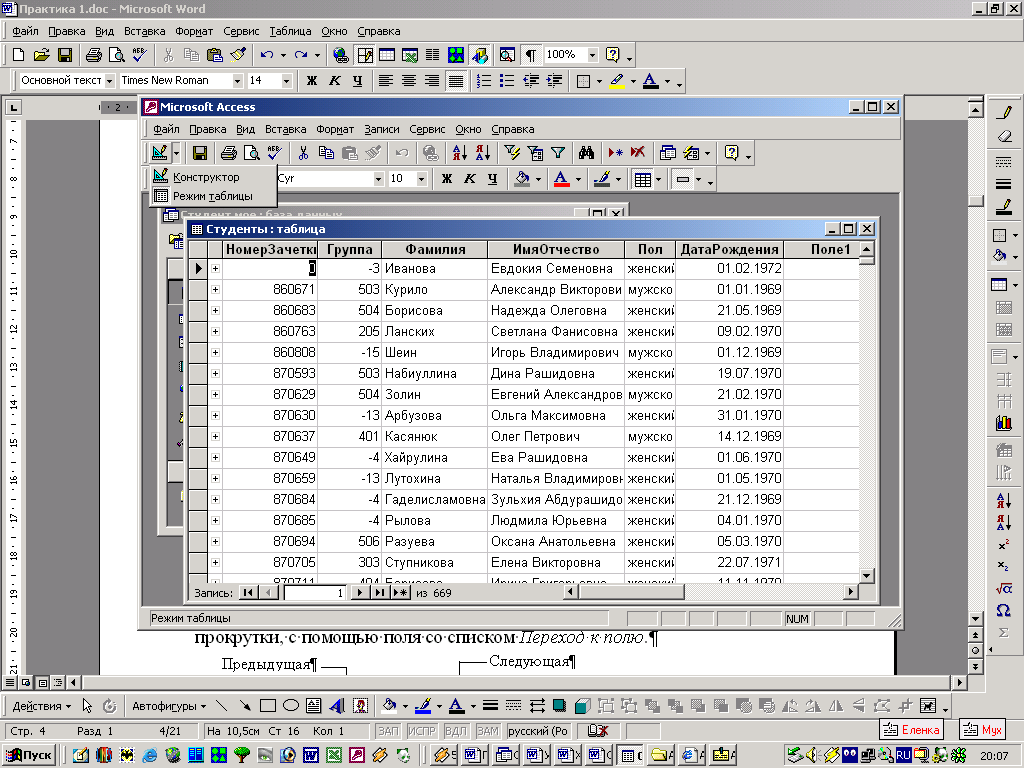Click Word's equation square root icon
The image size is (1024, 768).
tap(1004, 588)
